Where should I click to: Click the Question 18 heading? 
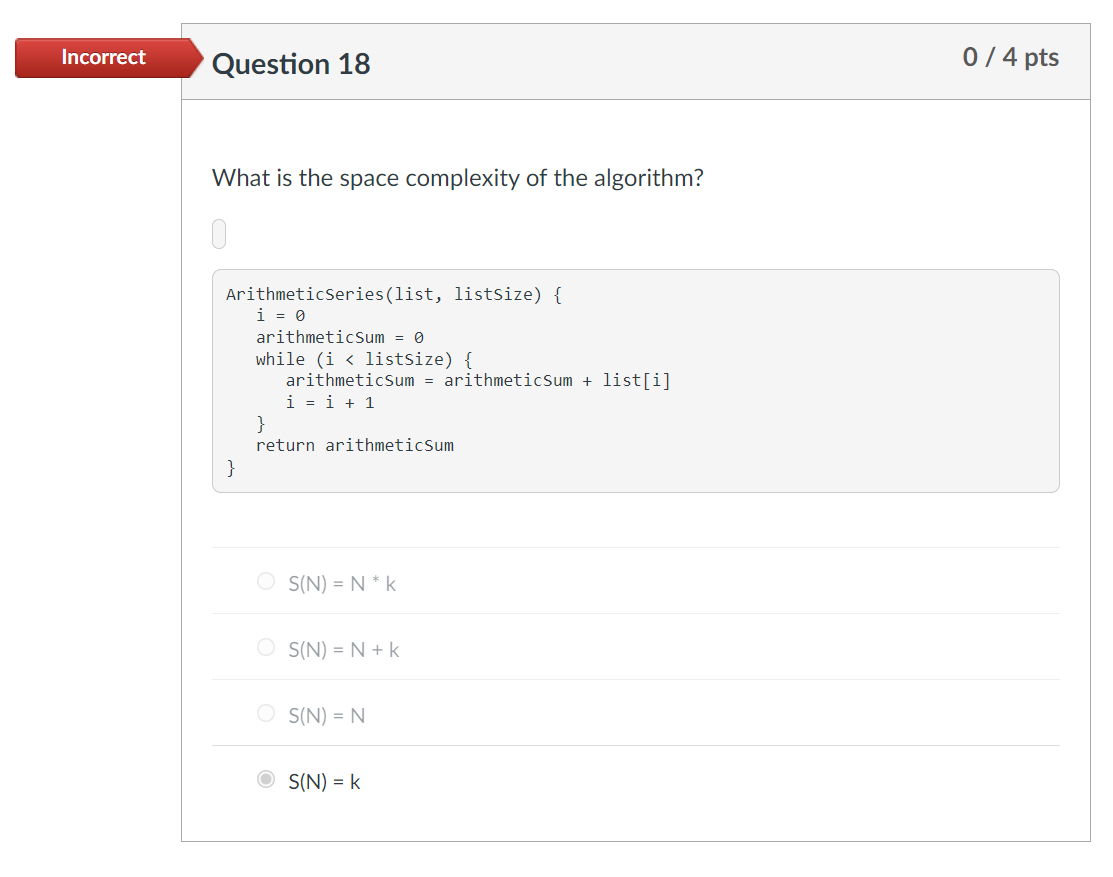click(291, 64)
